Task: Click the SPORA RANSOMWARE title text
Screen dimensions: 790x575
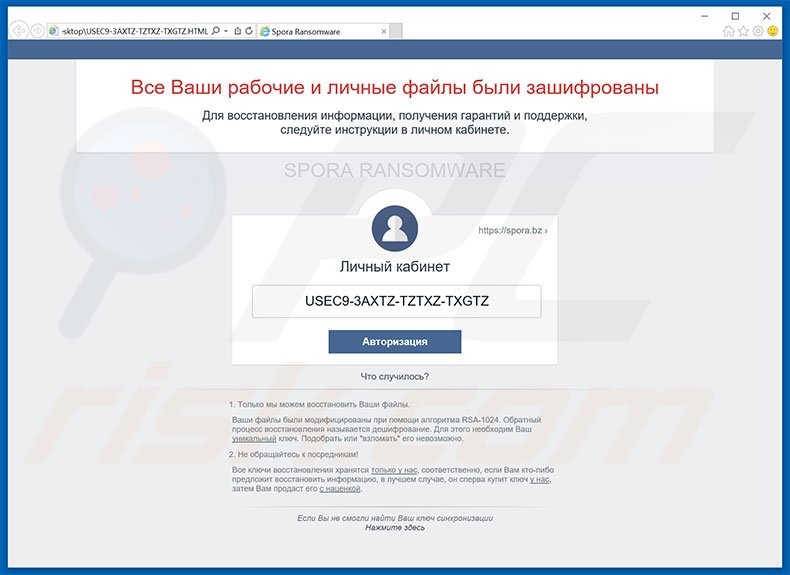Action: pos(394,170)
